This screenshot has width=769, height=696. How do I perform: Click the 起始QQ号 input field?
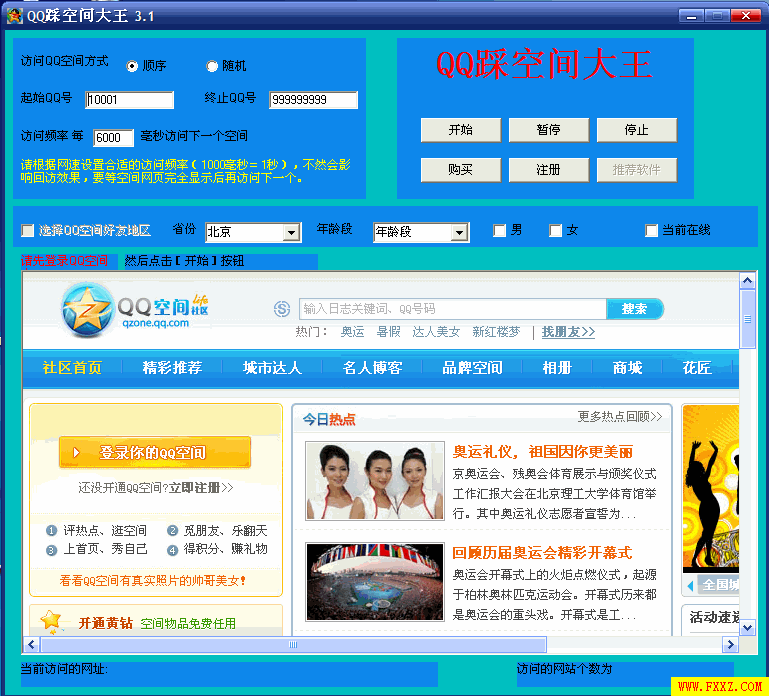[130, 100]
